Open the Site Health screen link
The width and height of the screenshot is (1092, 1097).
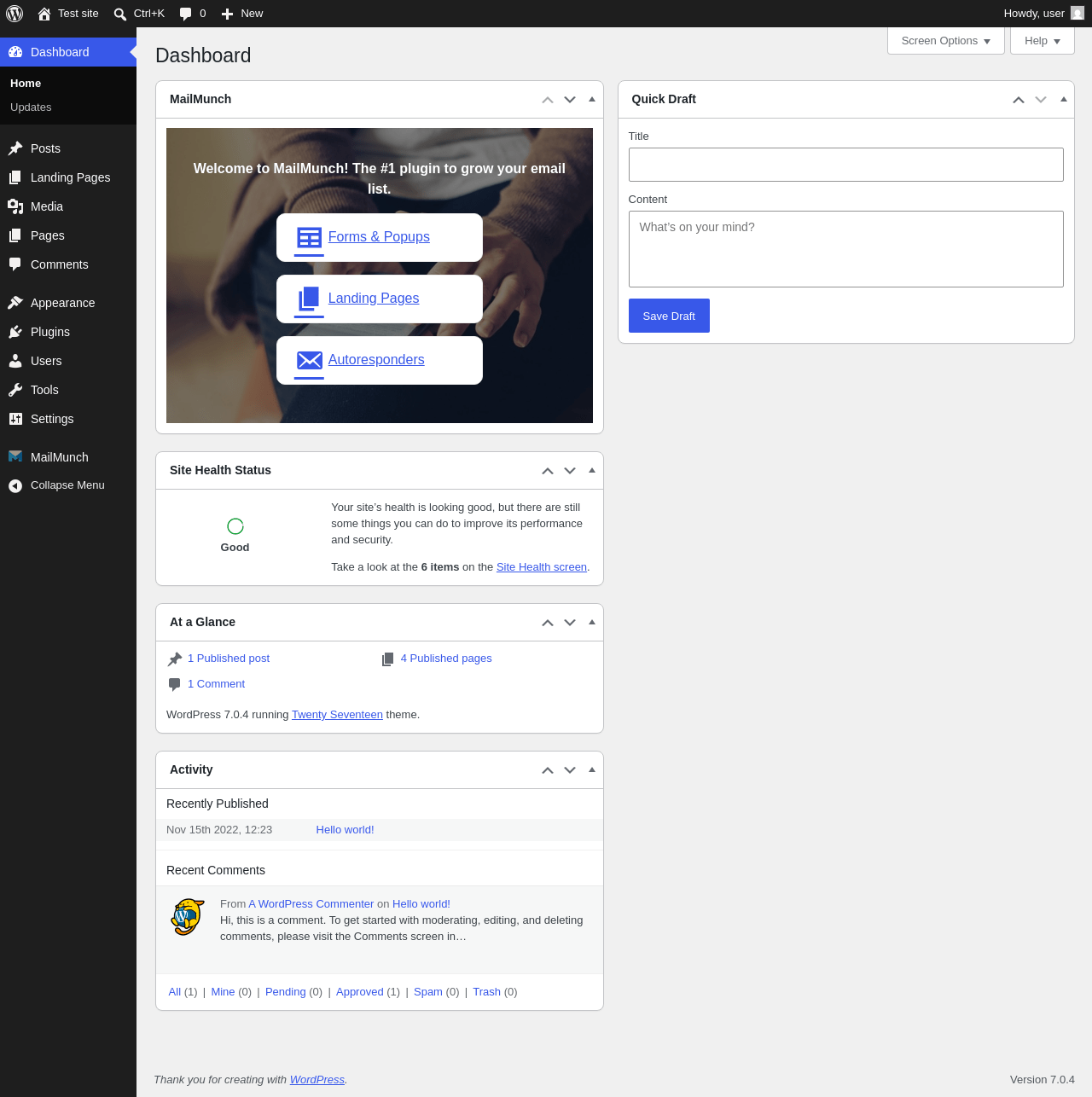[x=542, y=567]
